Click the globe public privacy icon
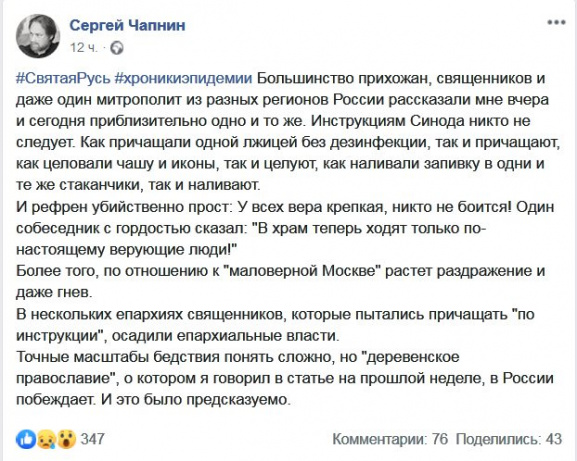Screen dimensions: 577x461 (x=117, y=48)
